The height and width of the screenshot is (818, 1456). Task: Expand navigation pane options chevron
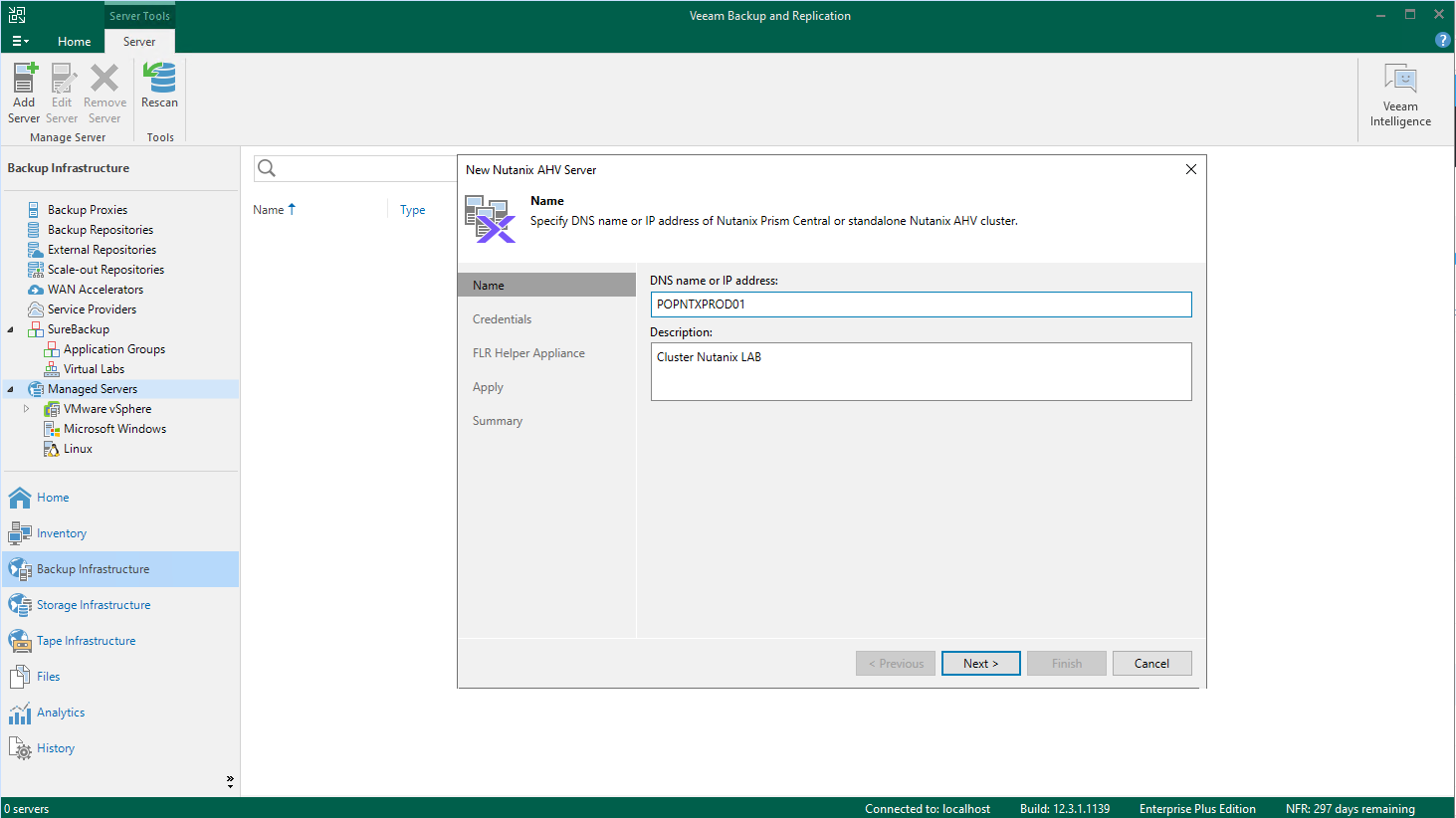(x=230, y=782)
